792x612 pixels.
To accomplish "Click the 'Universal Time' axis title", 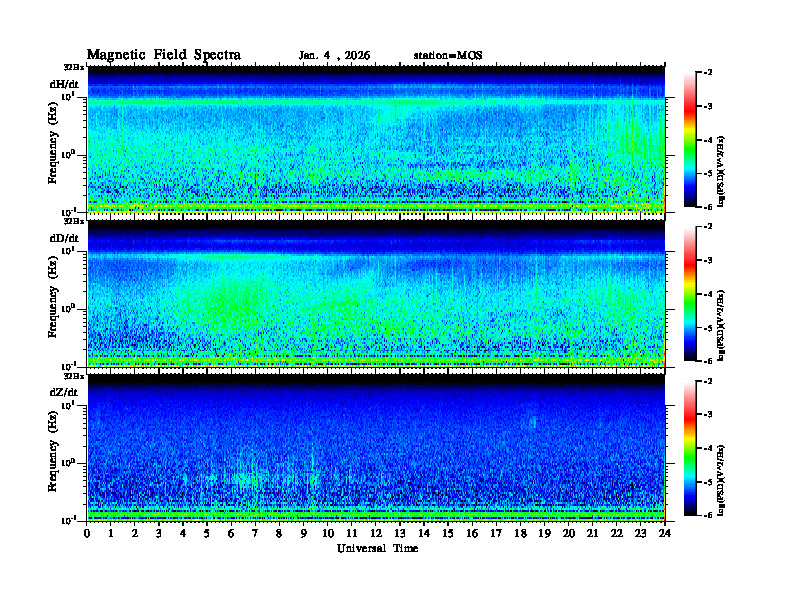I will pyautogui.click(x=377, y=548).
